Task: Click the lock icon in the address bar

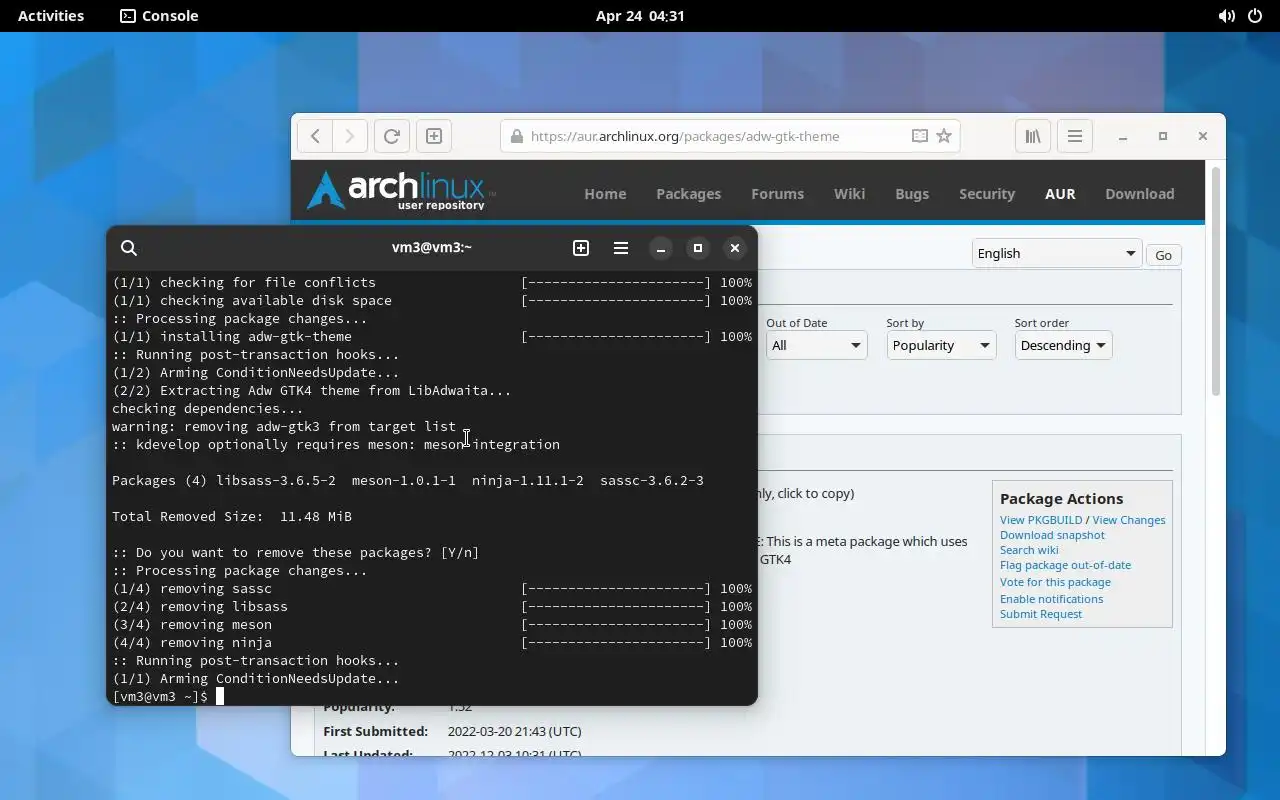Action: pyautogui.click(x=516, y=136)
